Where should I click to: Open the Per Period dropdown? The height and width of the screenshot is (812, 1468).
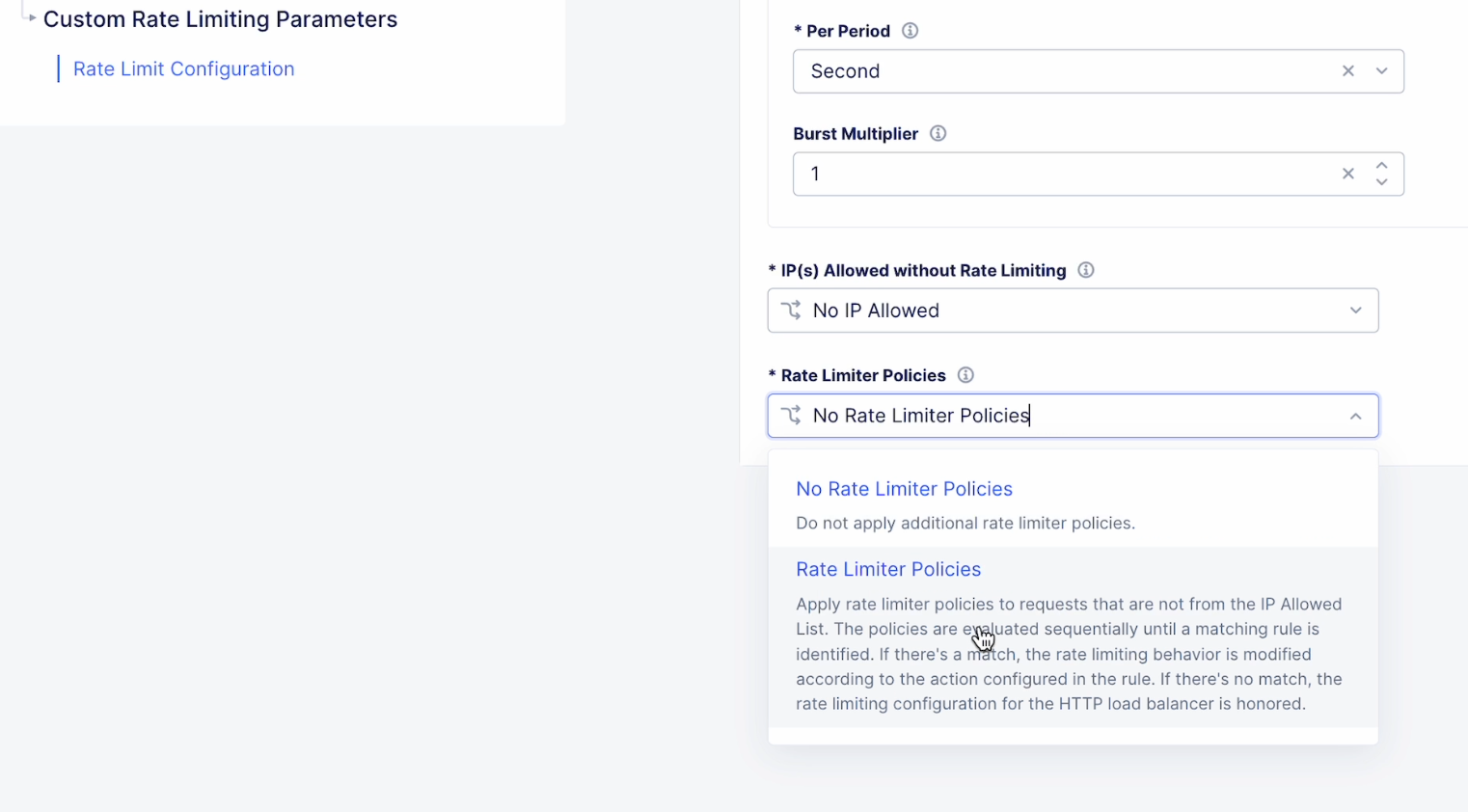(1381, 70)
